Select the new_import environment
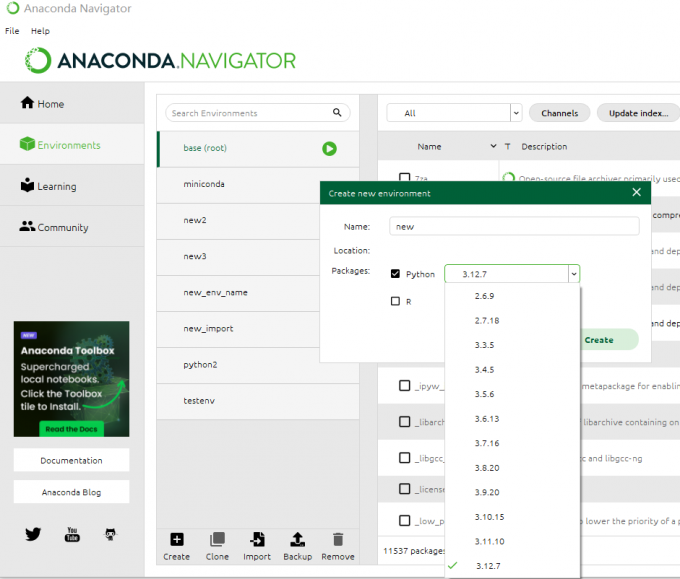 [x=239, y=328]
